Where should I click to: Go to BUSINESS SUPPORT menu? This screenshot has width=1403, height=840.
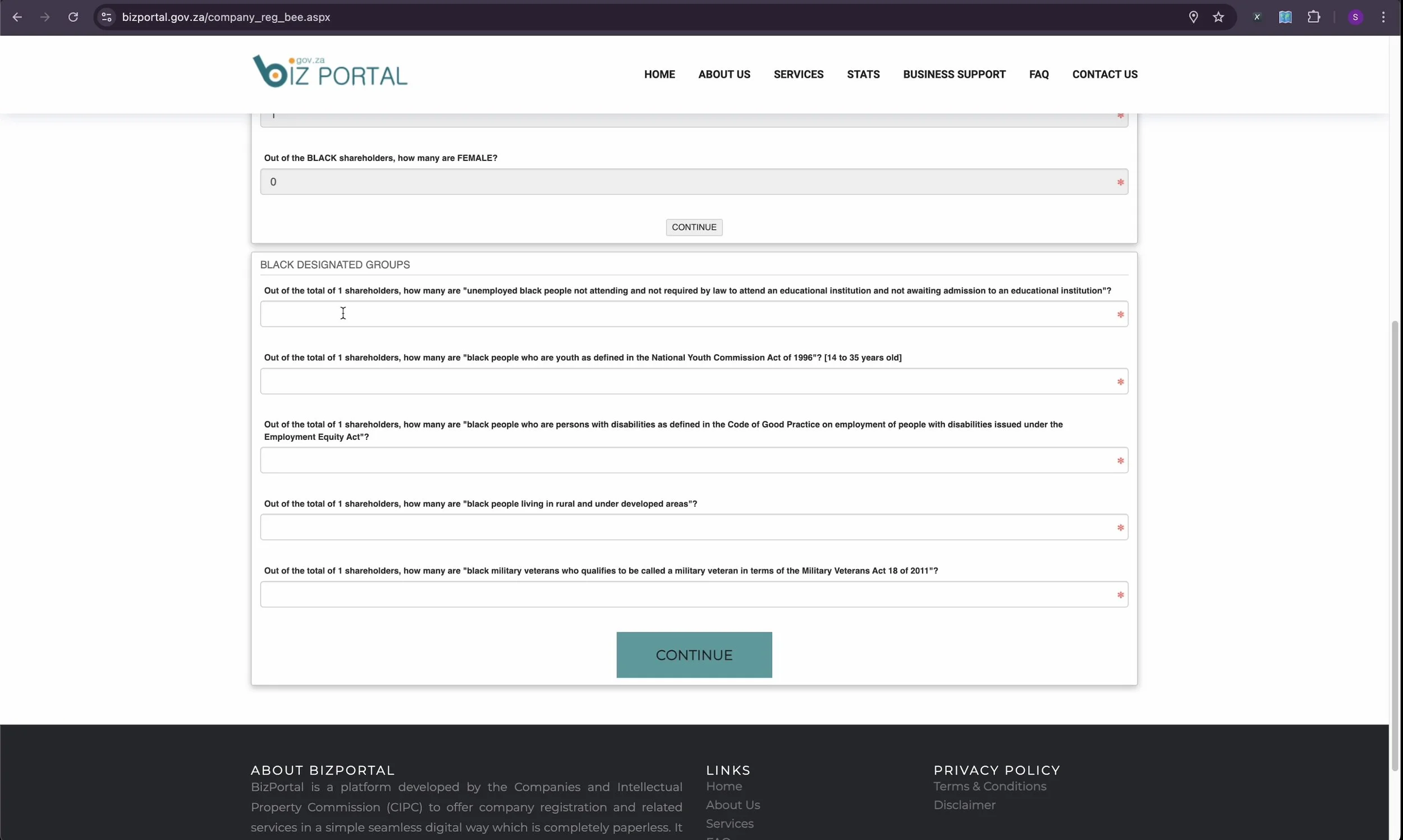[953, 74]
